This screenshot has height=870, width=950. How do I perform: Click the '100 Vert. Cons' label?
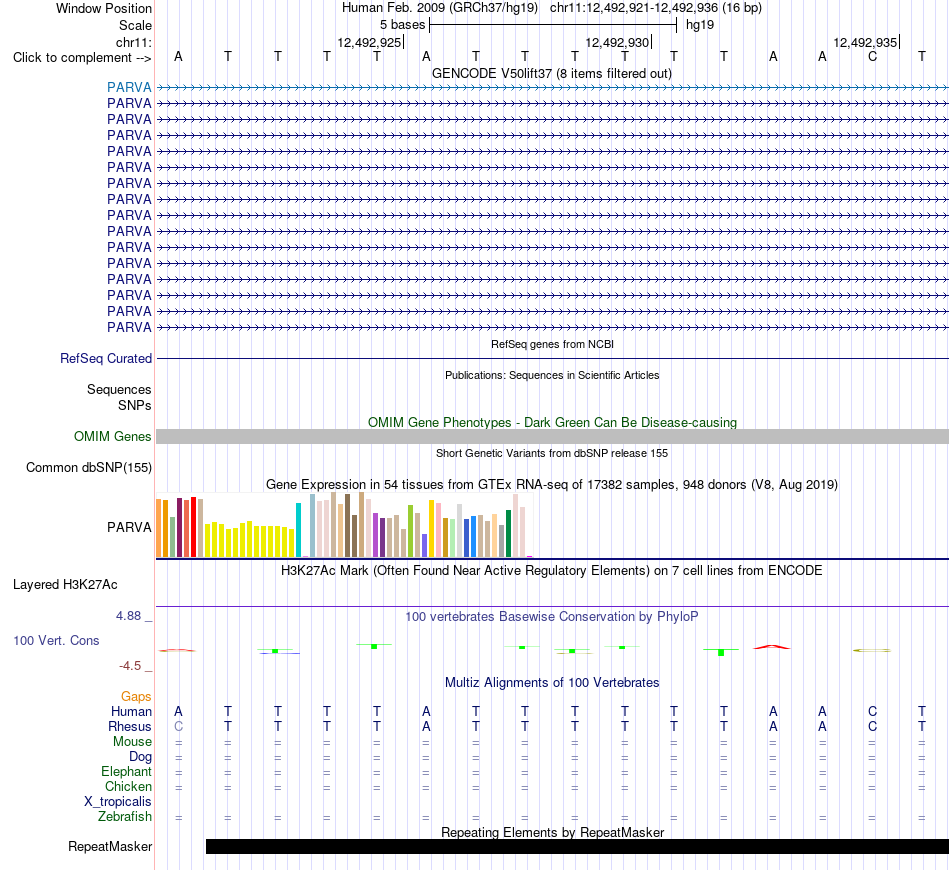coord(56,640)
